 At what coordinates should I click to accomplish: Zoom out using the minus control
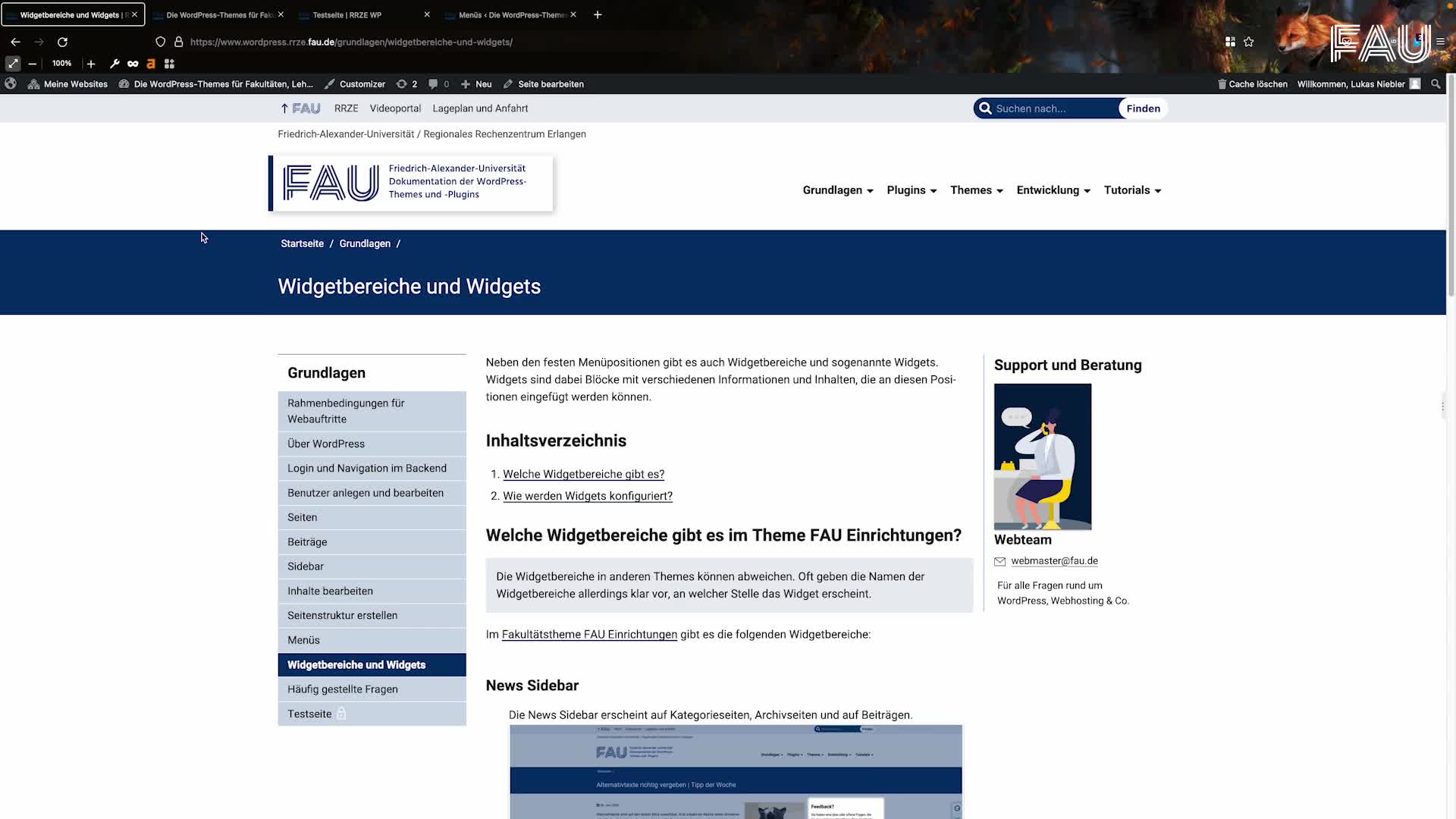pos(32,64)
